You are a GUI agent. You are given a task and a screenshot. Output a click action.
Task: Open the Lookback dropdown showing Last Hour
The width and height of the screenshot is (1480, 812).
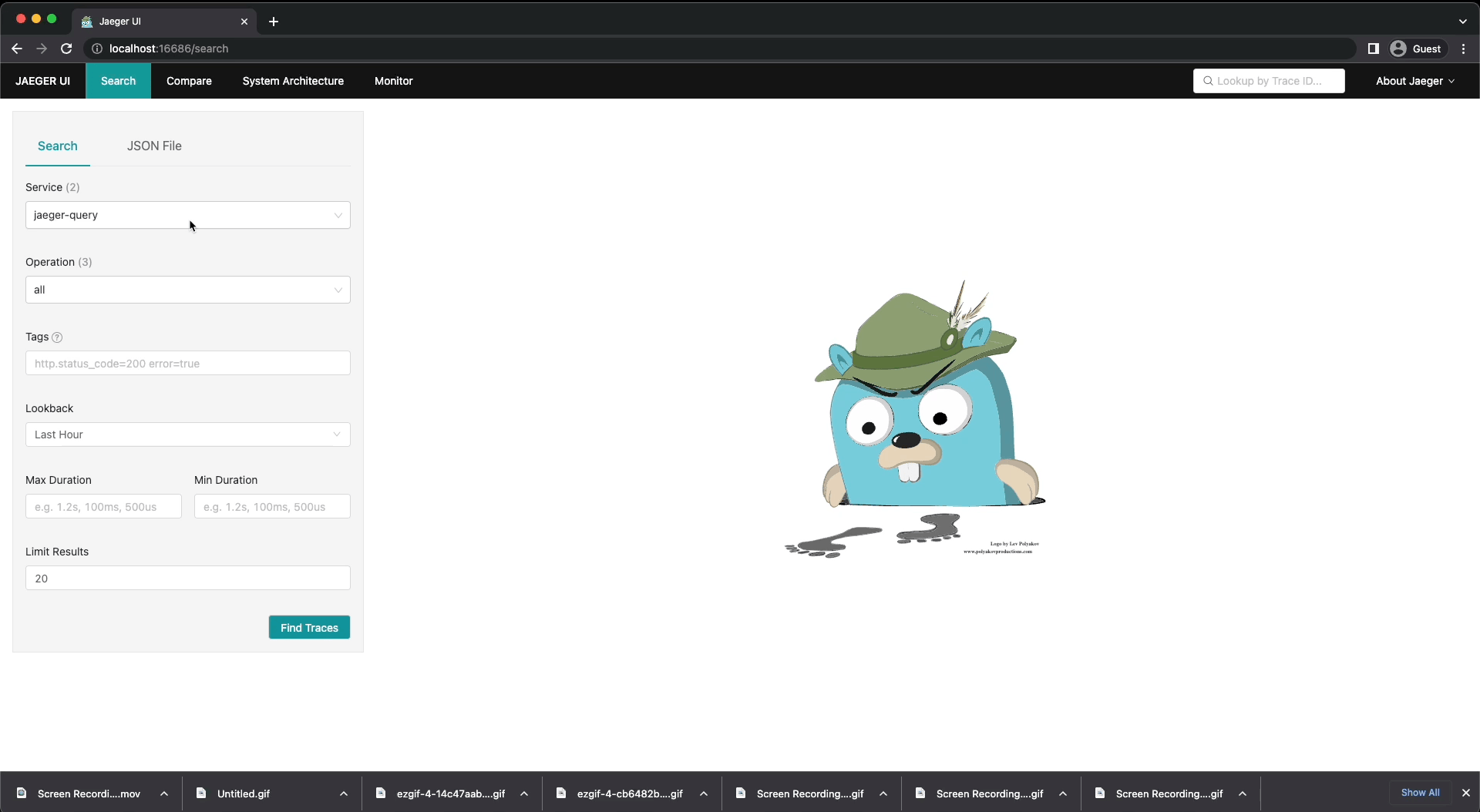coord(187,435)
